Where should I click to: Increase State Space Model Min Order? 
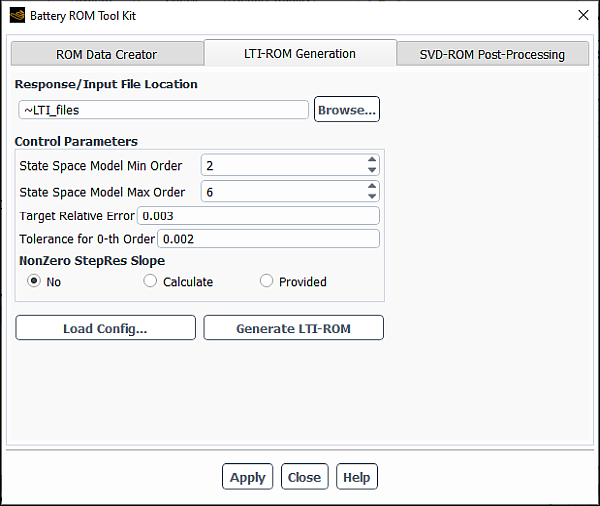(x=372, y=159)
